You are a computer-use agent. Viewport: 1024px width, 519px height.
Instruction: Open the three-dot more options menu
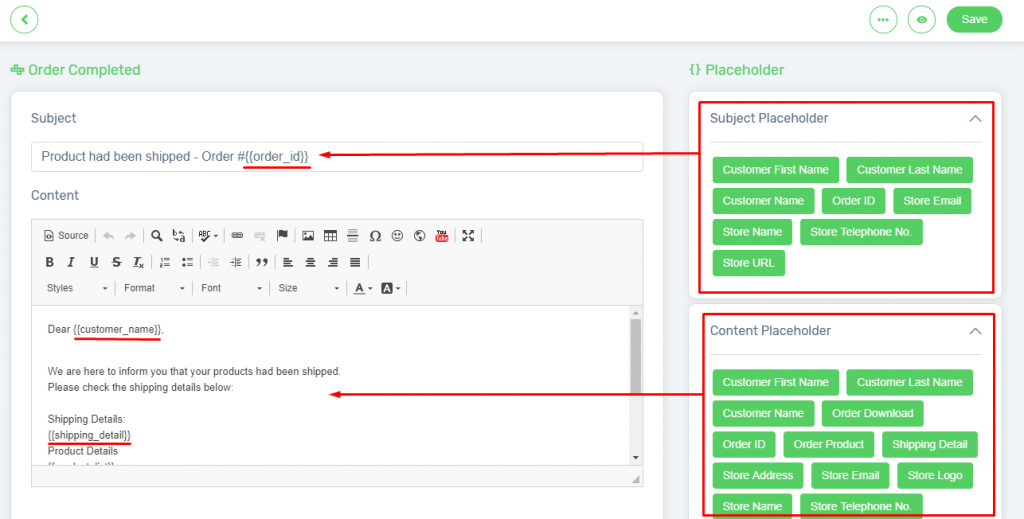[883, 19]
